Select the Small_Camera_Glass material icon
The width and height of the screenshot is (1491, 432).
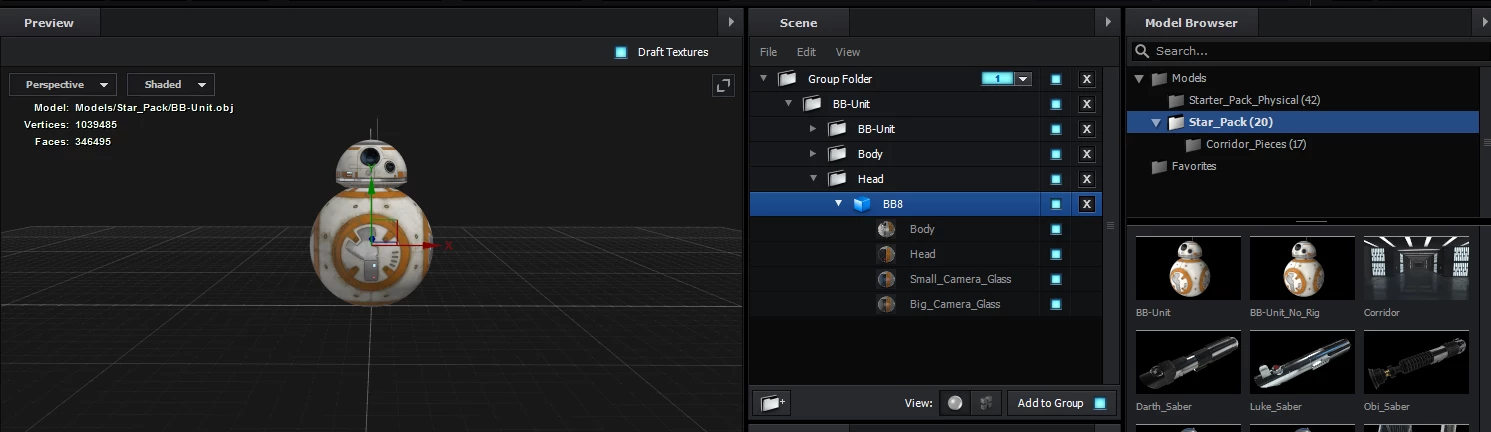(886, 279)
